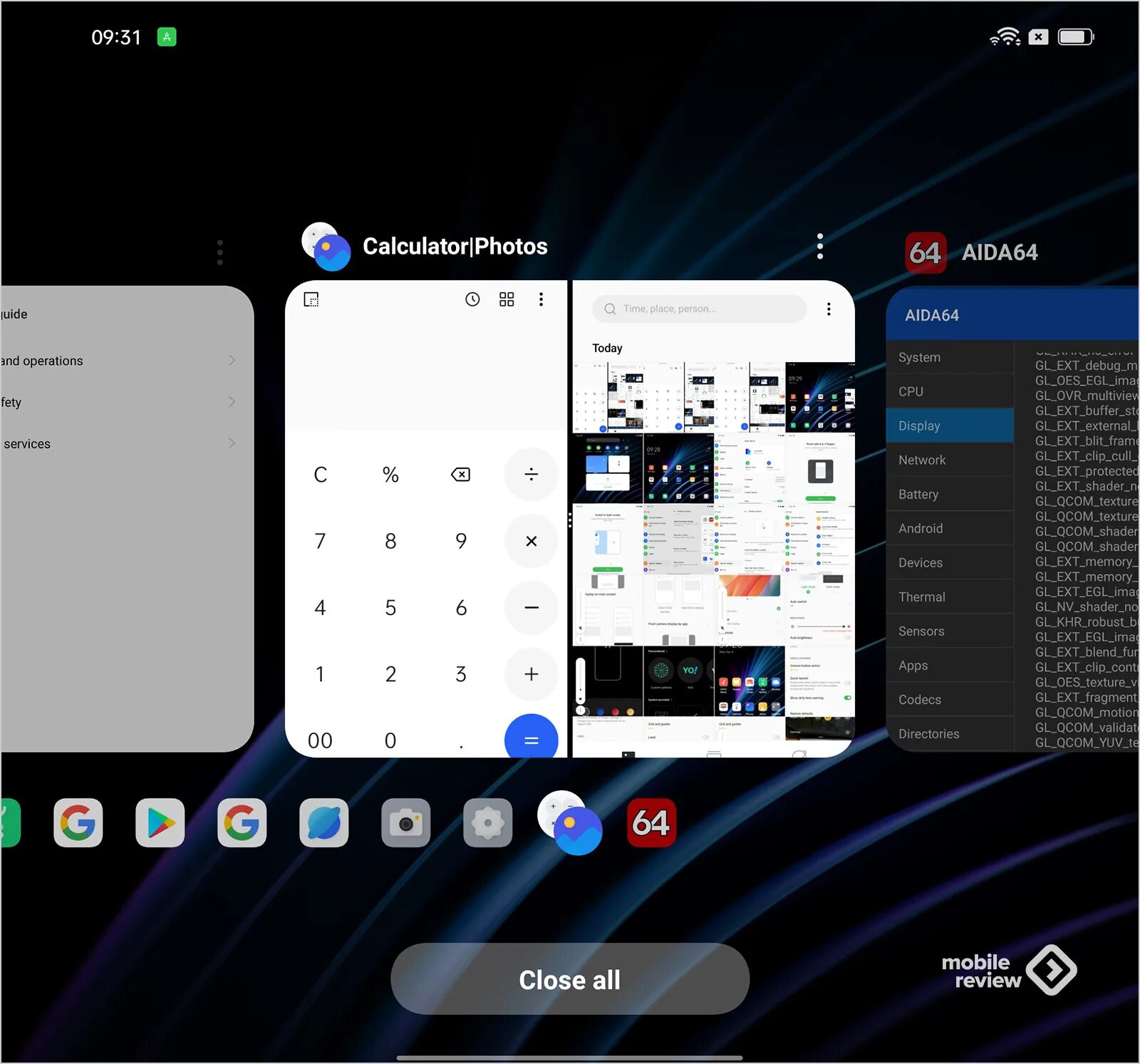Tap the 7 key in calculator
Image resolution: width=1140 pixels, height=1064 pixels.
click(320, 541)
